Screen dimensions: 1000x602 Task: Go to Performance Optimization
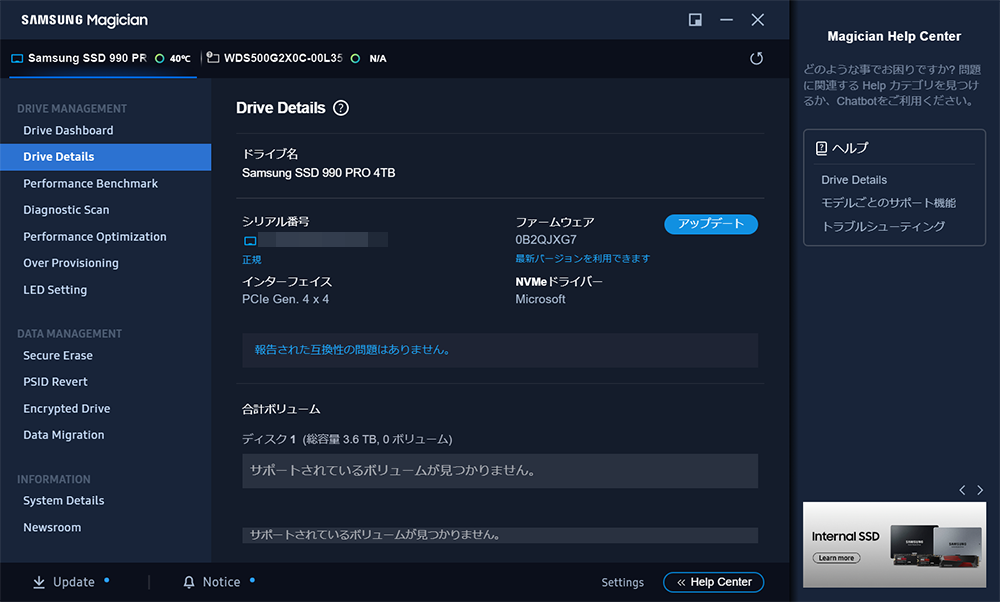(x=95, y=237)
